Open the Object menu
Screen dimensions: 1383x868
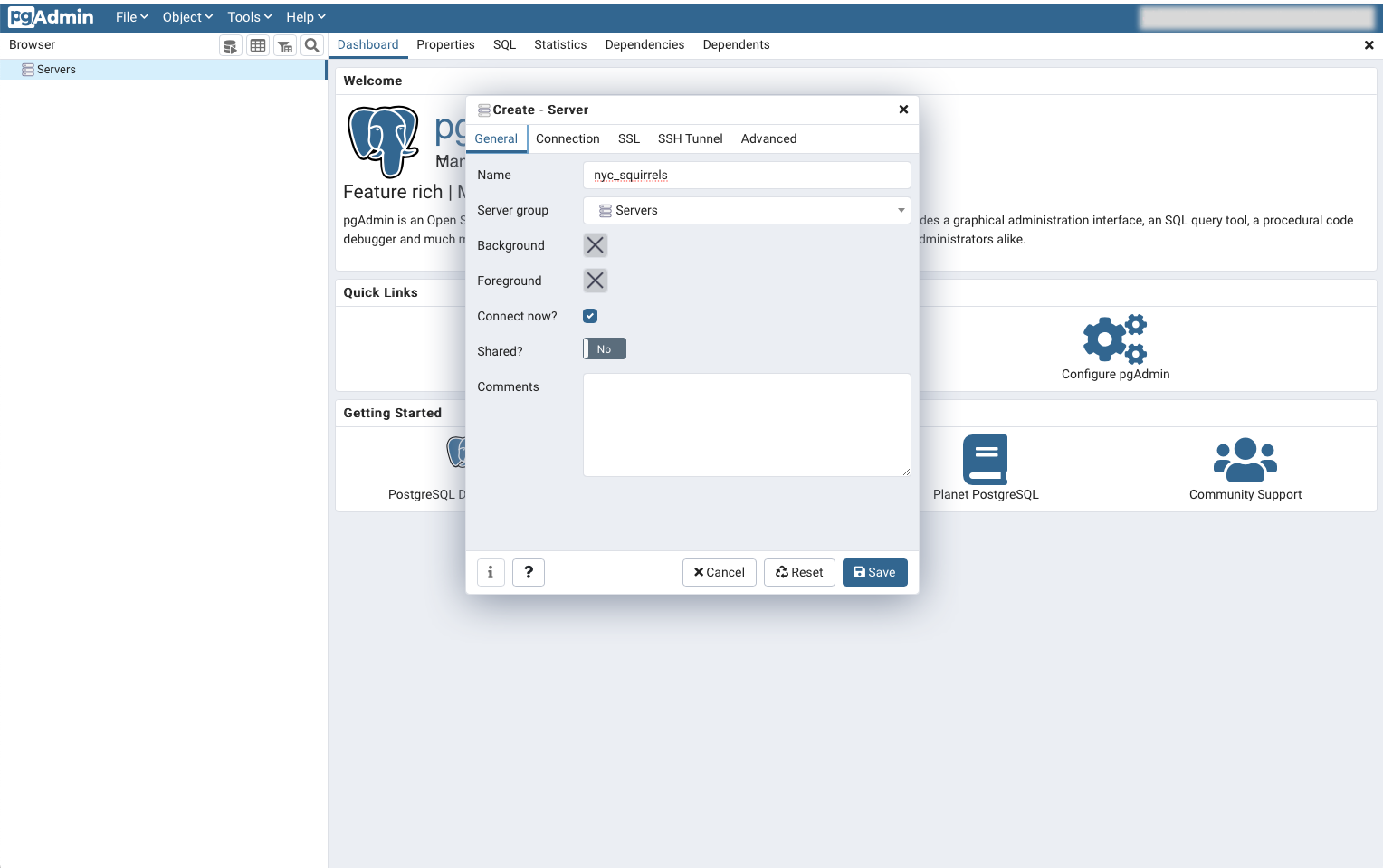187,17
